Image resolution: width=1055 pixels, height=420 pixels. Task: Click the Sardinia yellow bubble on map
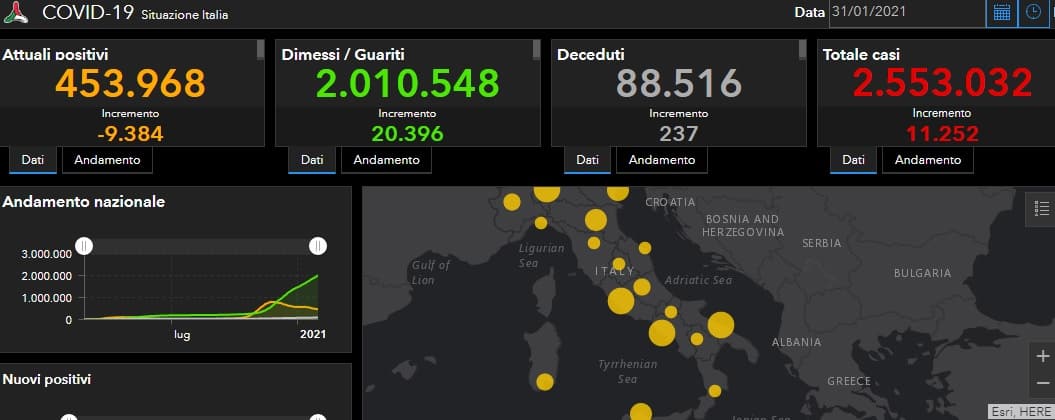[545, 382]
